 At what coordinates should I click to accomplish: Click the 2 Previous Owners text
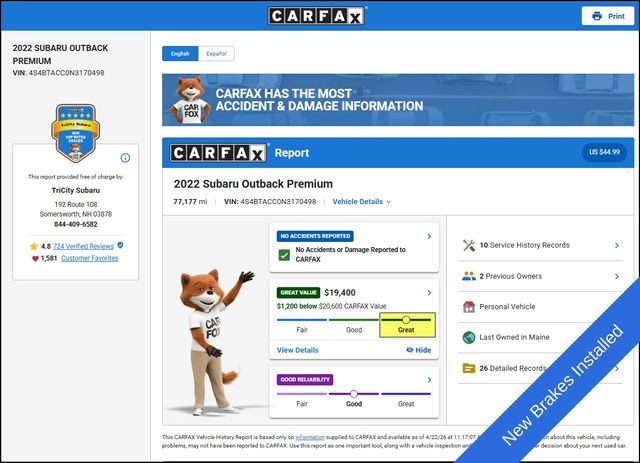pyautogui.click(x=511, y=276)
